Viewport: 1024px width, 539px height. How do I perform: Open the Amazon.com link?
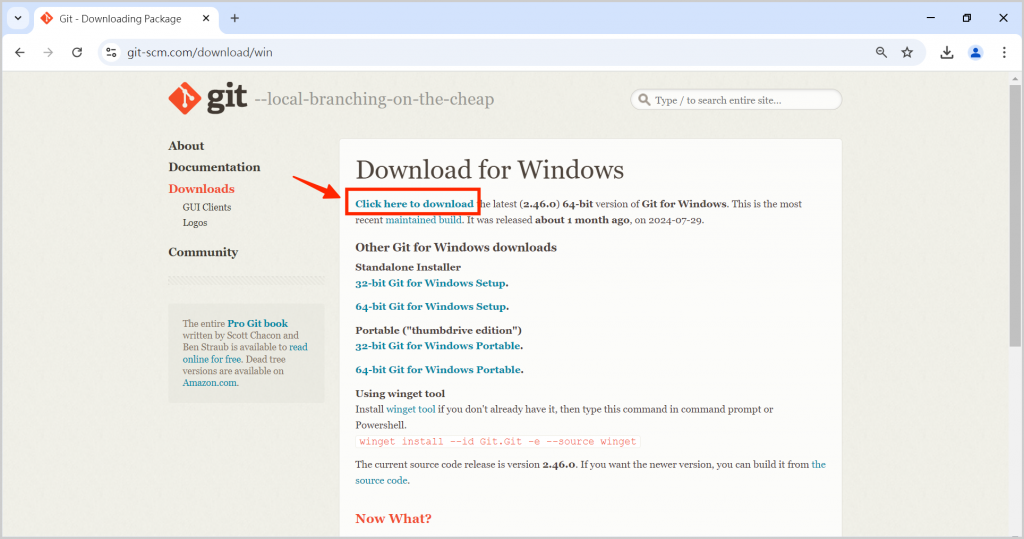[209, 383]
